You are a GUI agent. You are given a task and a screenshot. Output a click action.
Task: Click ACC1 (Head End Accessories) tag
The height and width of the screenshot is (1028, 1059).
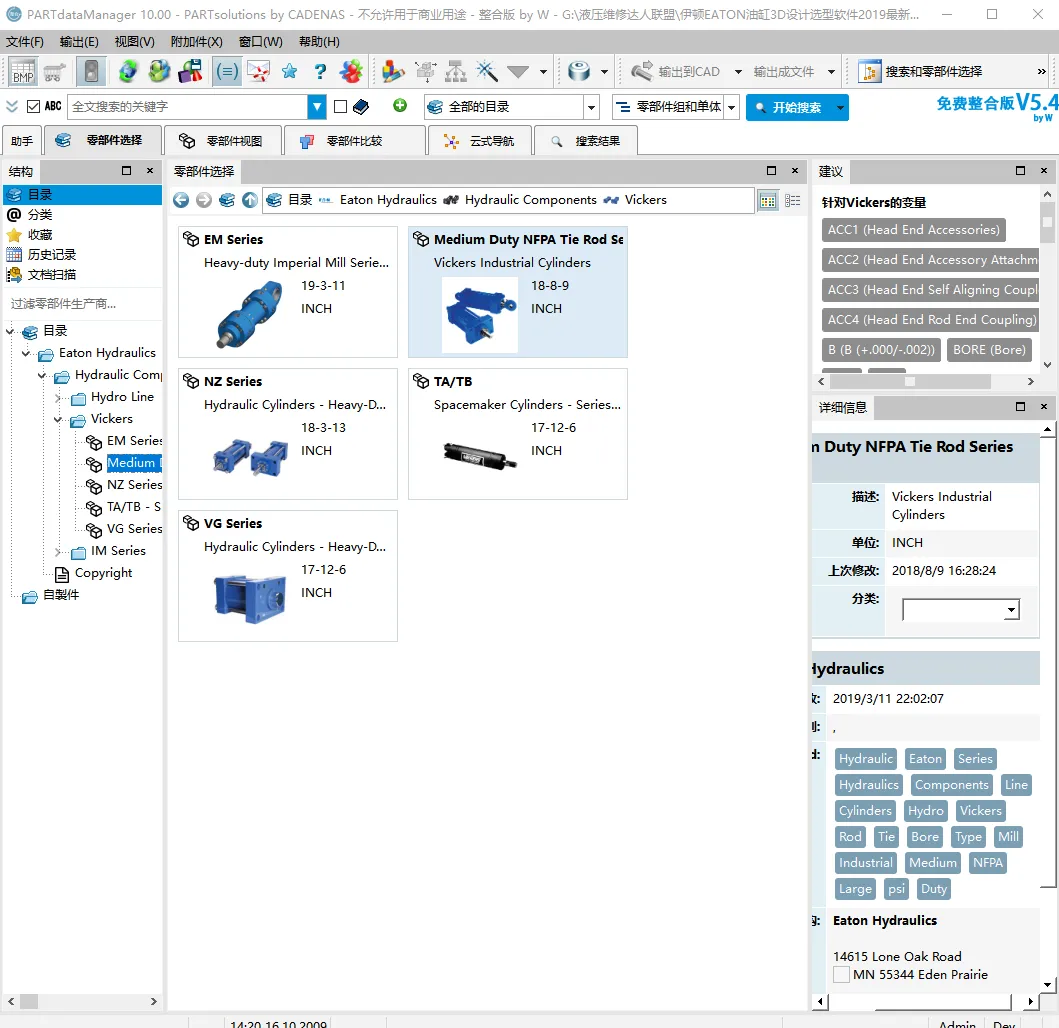pos(913,230)
